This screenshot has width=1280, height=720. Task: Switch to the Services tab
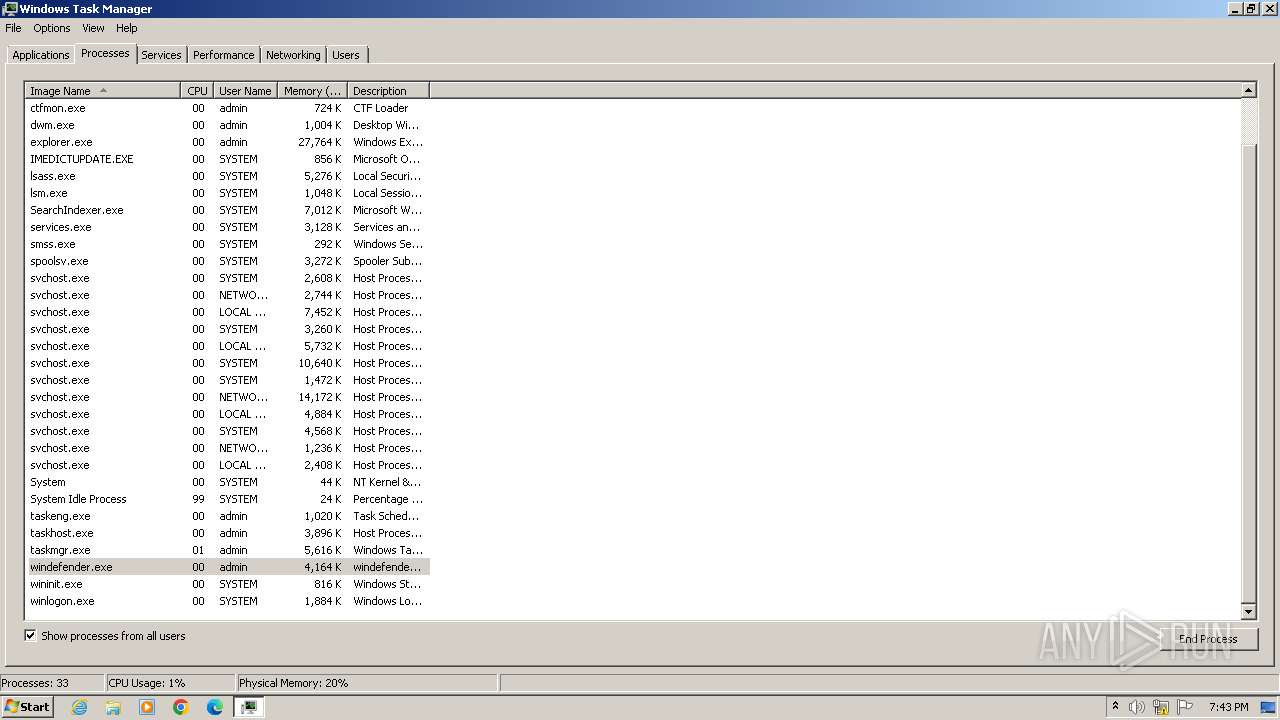tap(161, 55)
